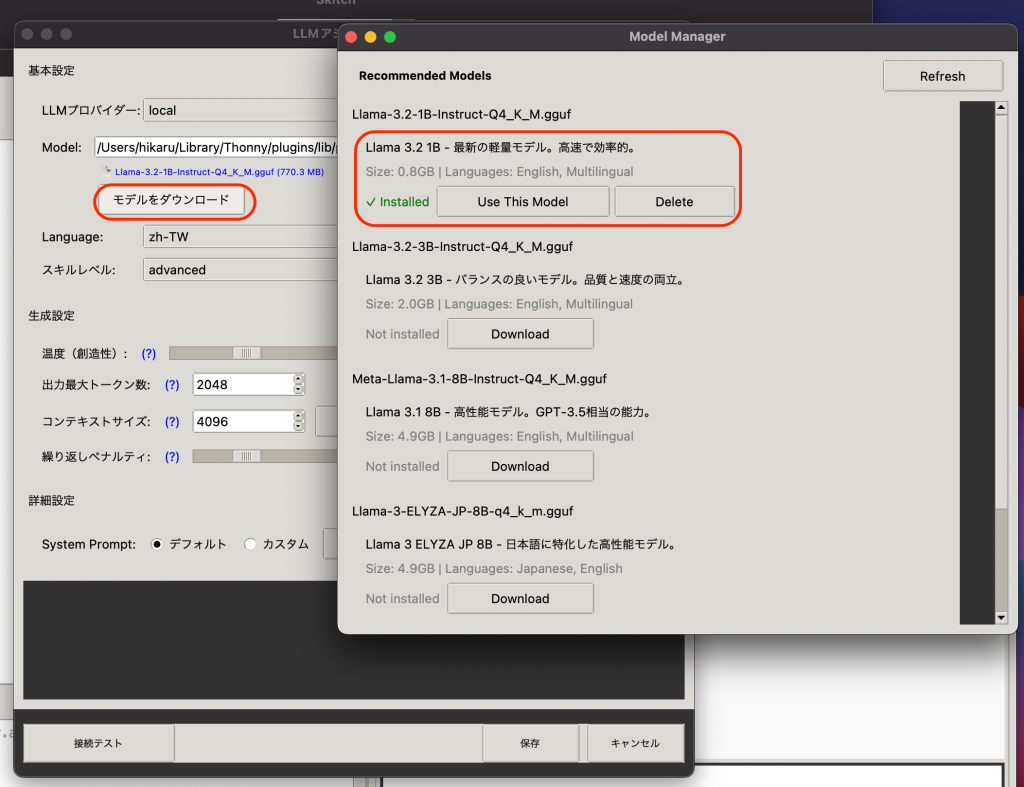Click the Model Manager scrollbar down arrow
Screen dimensions: 1024x787
click(1001, 617)
